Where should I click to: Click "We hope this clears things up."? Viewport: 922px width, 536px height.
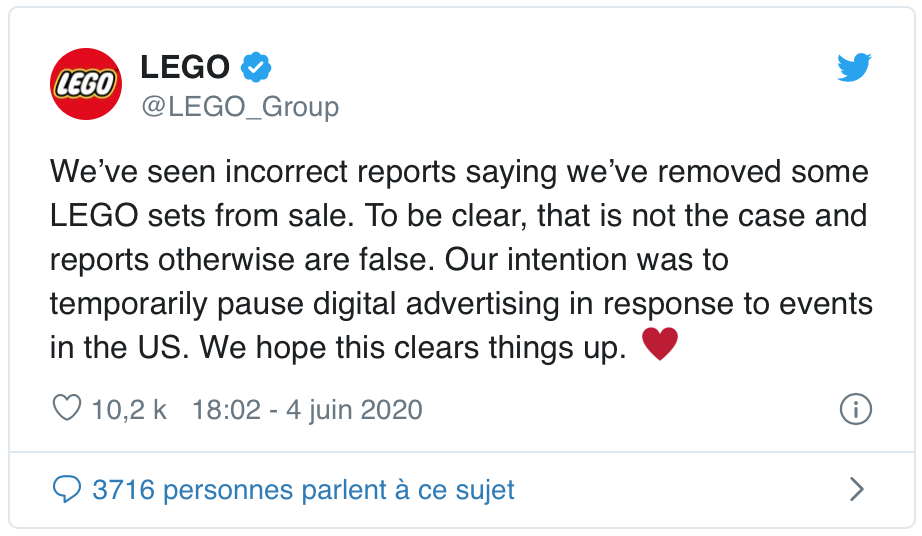click(x=412, y=347)
